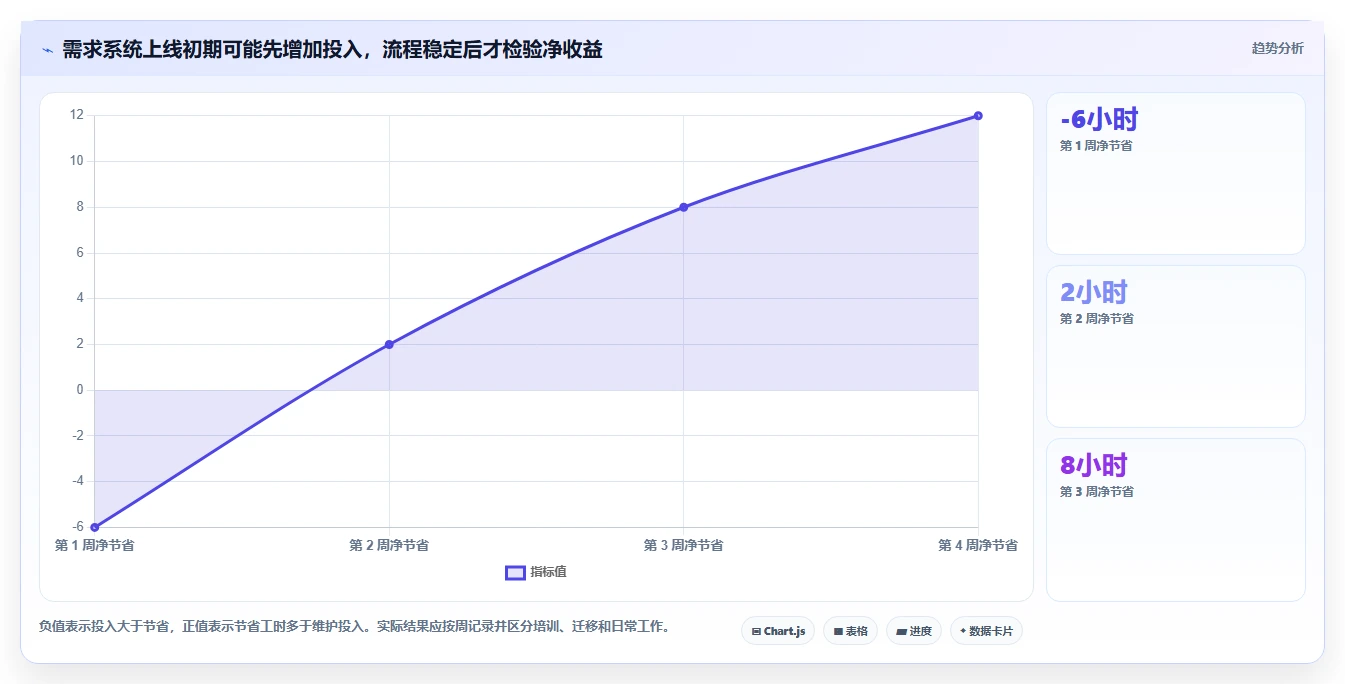This screenshot has height=684, width=1345.
Task: Select the 表格 chip
Action: [x=850, y=631]
